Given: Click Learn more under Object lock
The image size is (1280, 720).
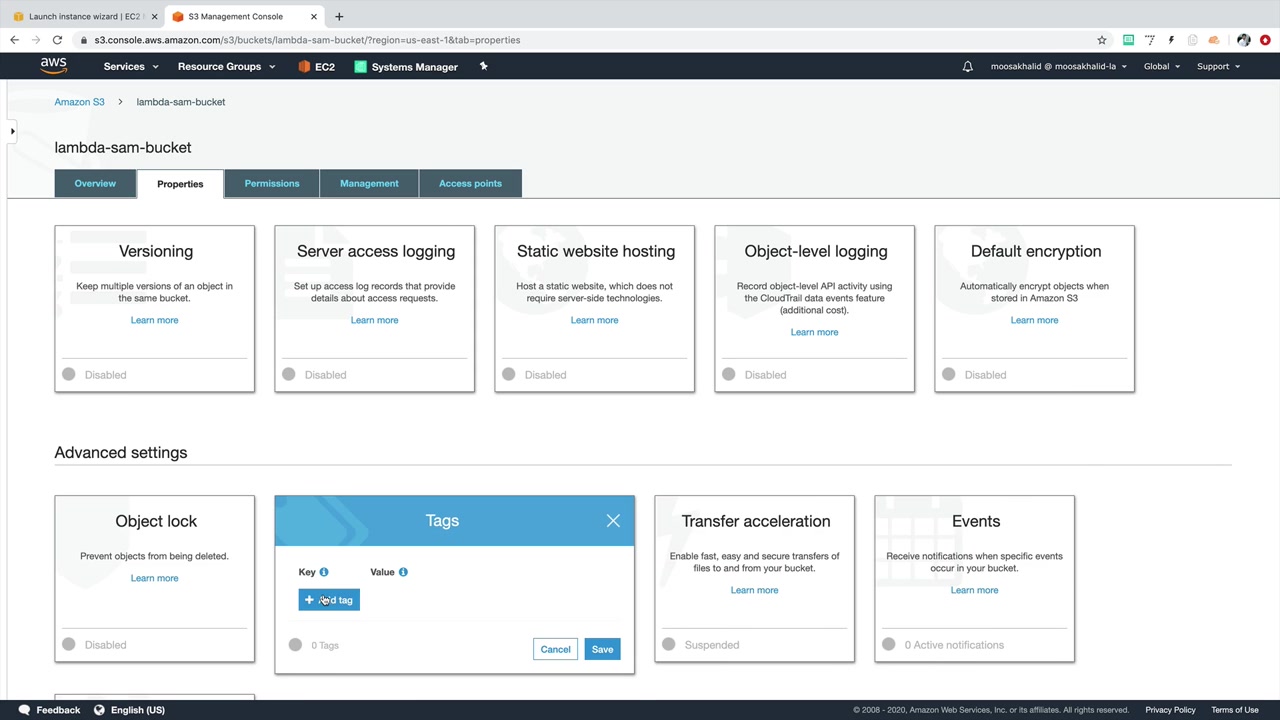Looking at the screenshot, I should coord(154,578).
